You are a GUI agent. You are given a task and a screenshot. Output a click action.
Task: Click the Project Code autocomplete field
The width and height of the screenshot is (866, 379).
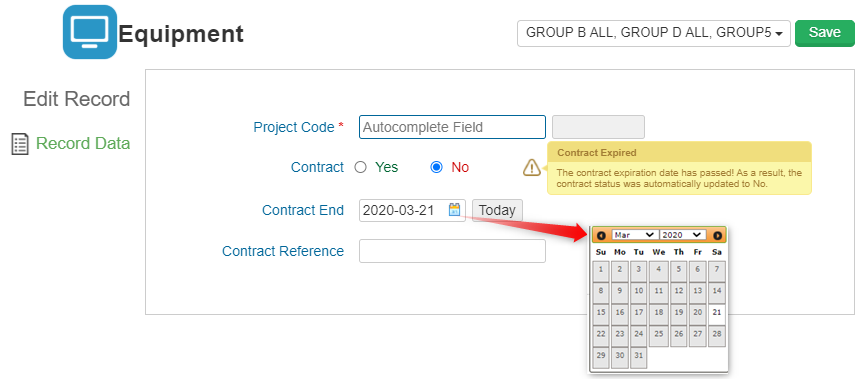452,127
